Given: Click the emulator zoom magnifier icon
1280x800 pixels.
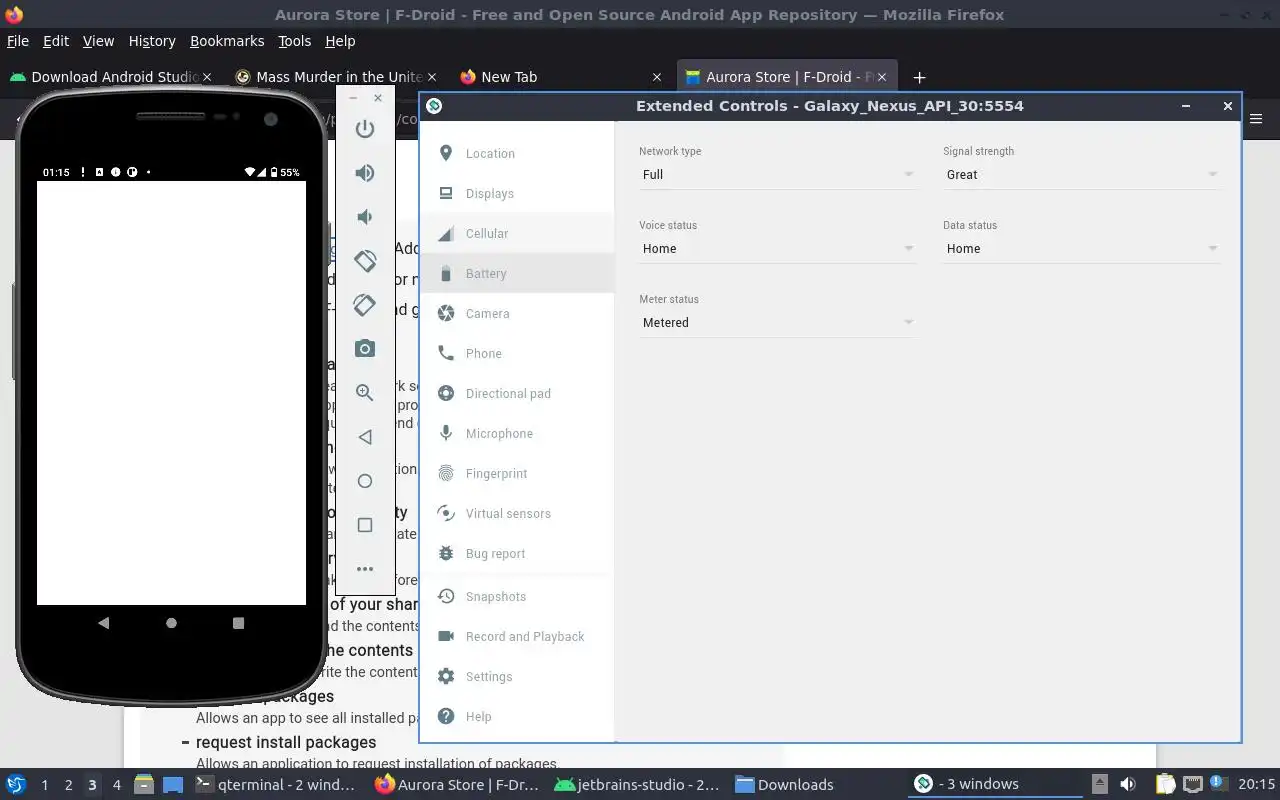Looking at the screenshot, I should tap(365, 393).
